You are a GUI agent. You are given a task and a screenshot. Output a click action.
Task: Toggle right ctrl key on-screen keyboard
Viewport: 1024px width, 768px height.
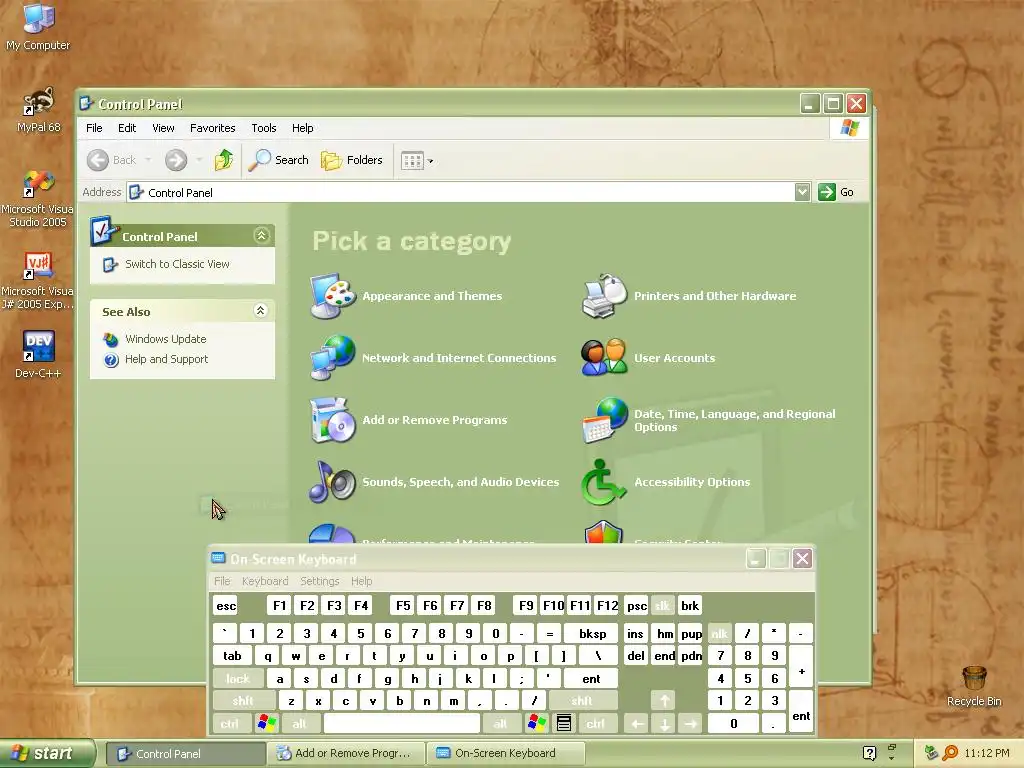coord(596,724)
